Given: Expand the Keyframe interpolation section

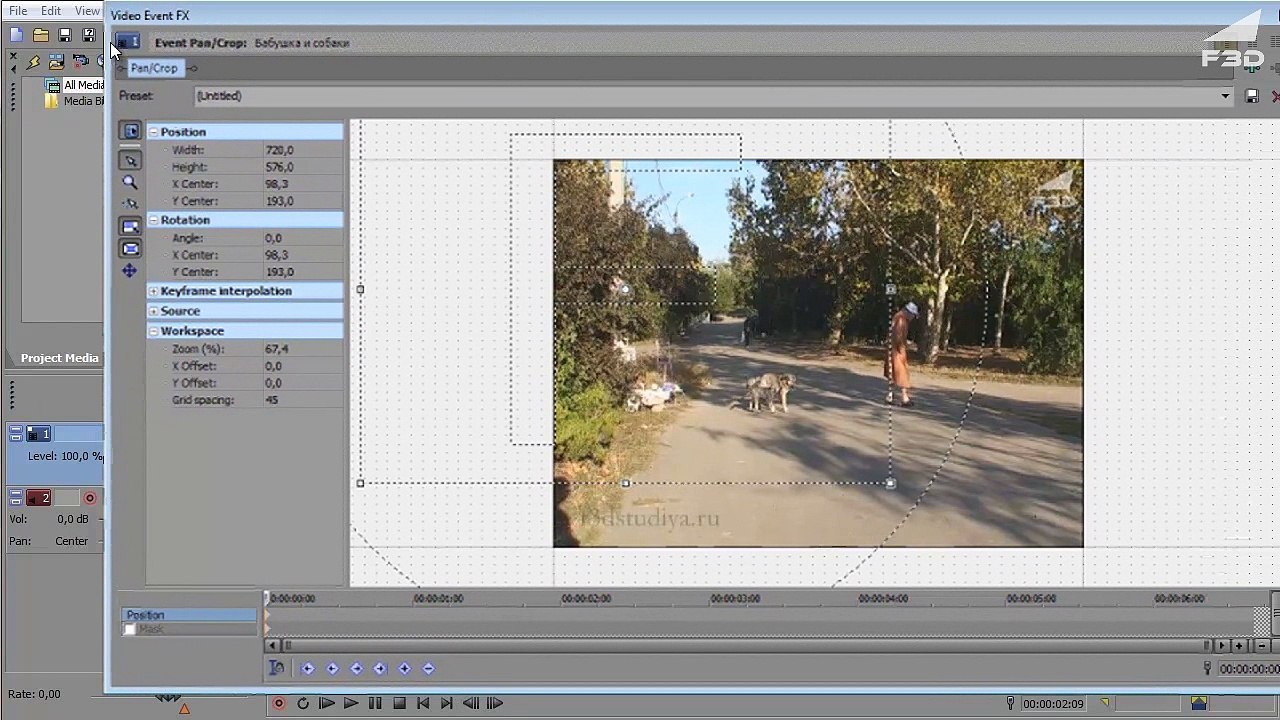Looking at the screenshot, I should pyautogui.click(x=154, y=291).
